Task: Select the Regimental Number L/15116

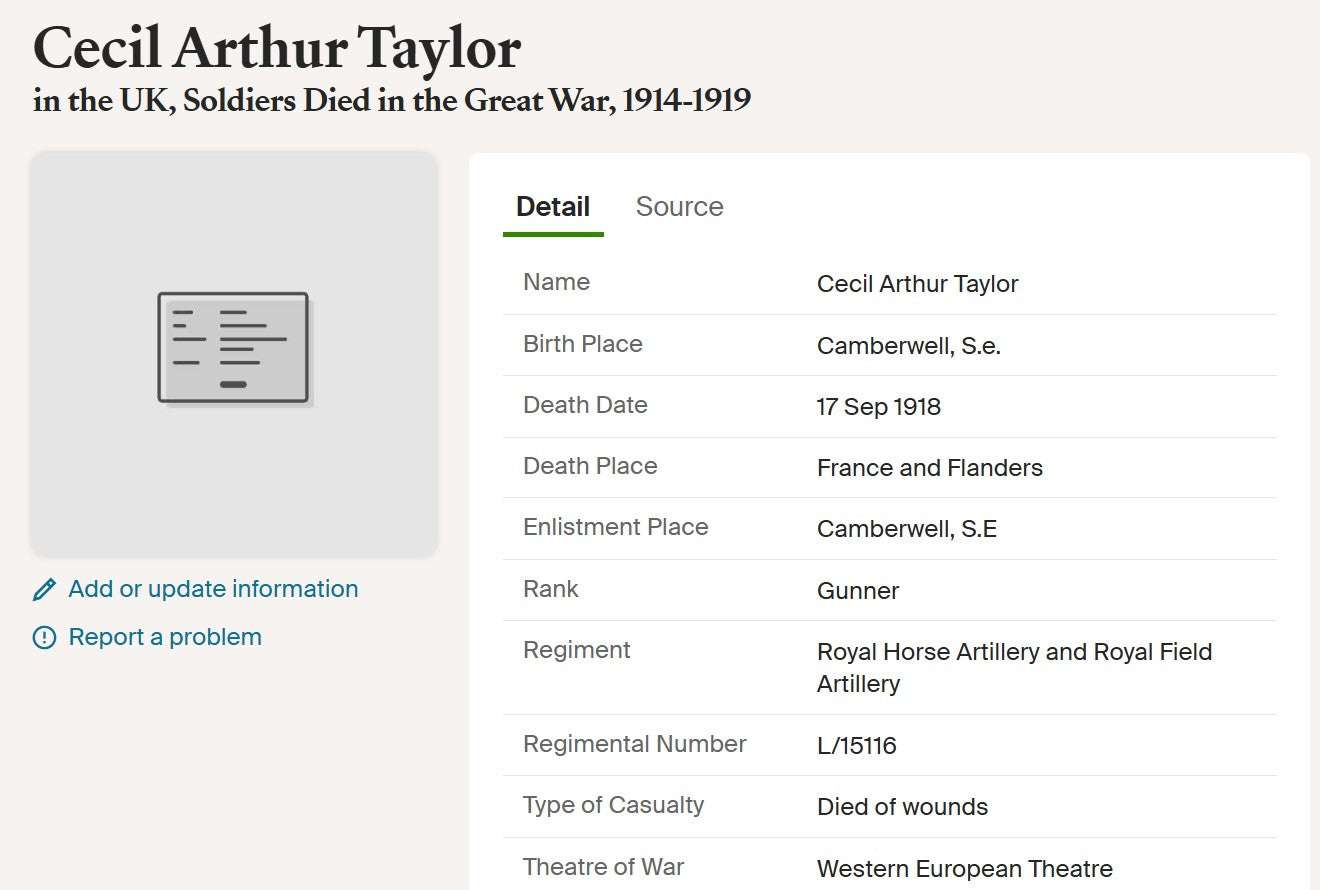Action: [857, 746]
